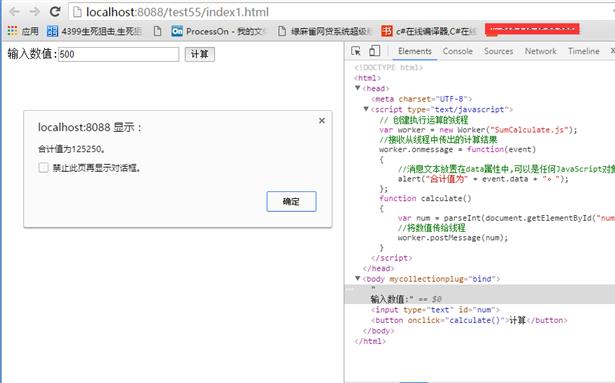615x383 pixels.
Task: Click the </head> closing tag line
Action: tap(378, 268)
